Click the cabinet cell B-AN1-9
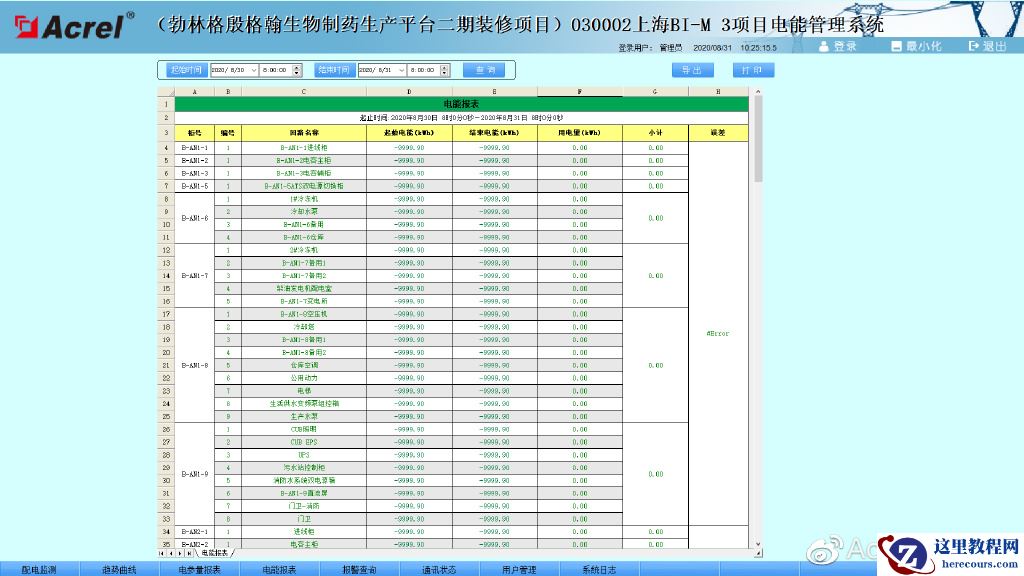1024x576 pixels. point(195,474)
